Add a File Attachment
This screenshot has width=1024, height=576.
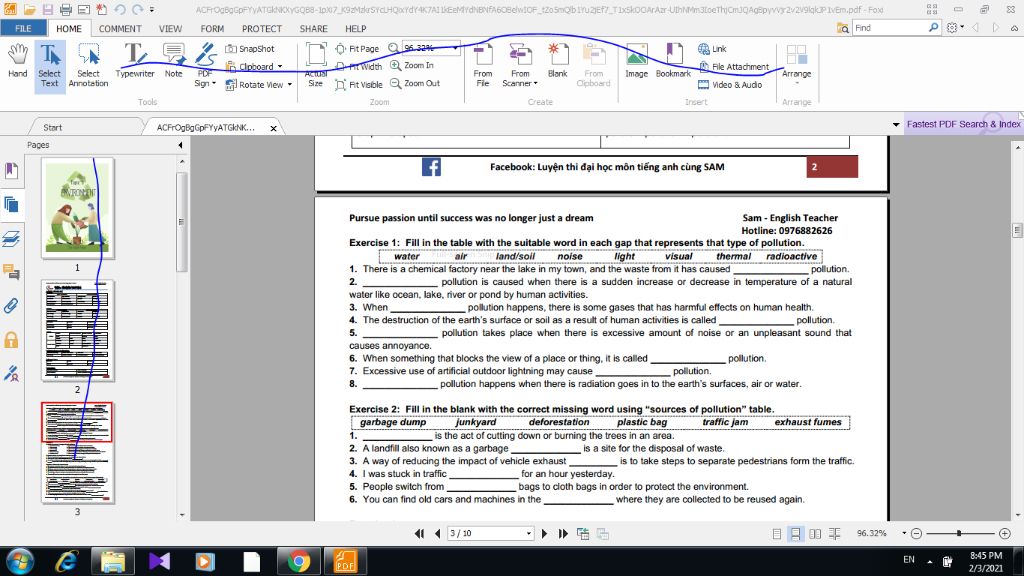pyautogui.click(x=733, y=67)
